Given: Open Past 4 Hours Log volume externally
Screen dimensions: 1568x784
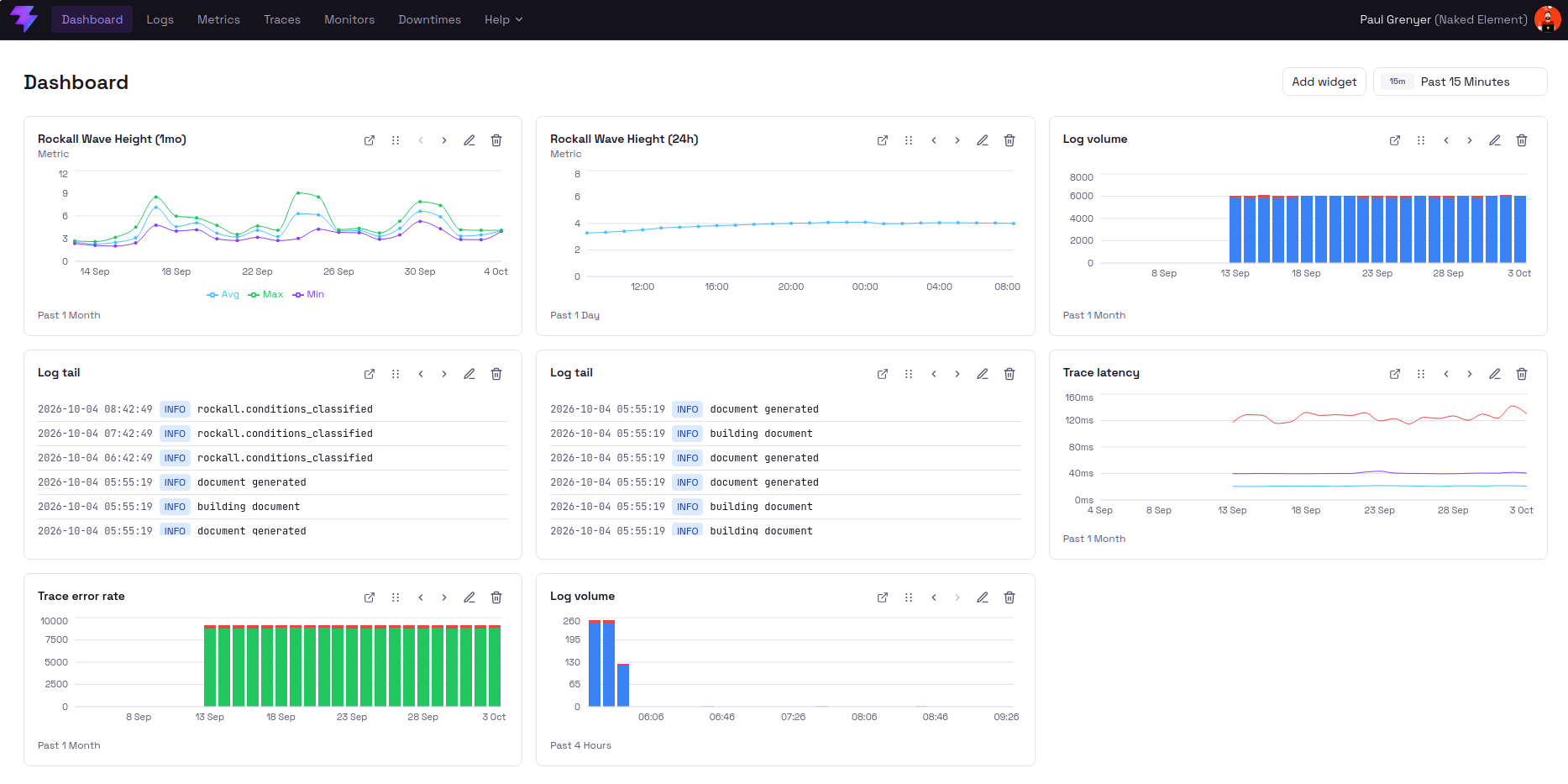Looking at the screenshot, I should tap(883, 597).
